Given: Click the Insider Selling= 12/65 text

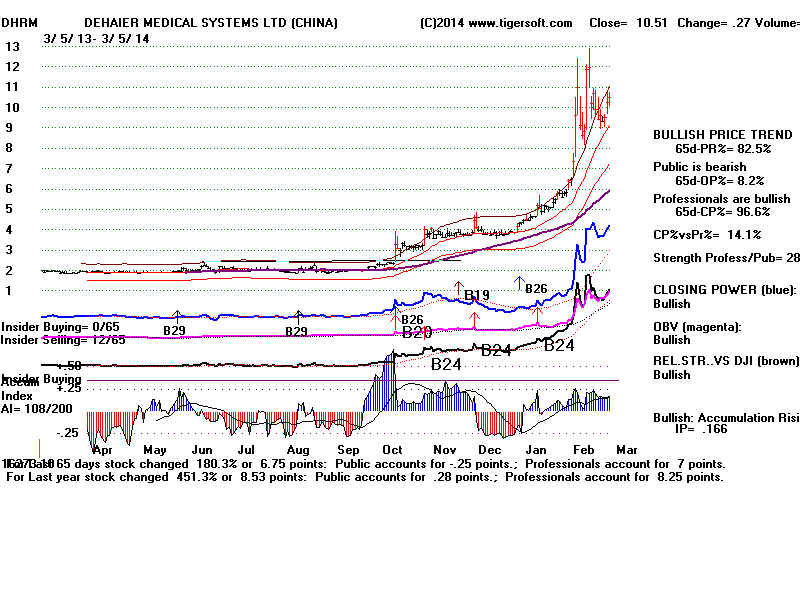Looking at the screenshot, I should 63,340.
